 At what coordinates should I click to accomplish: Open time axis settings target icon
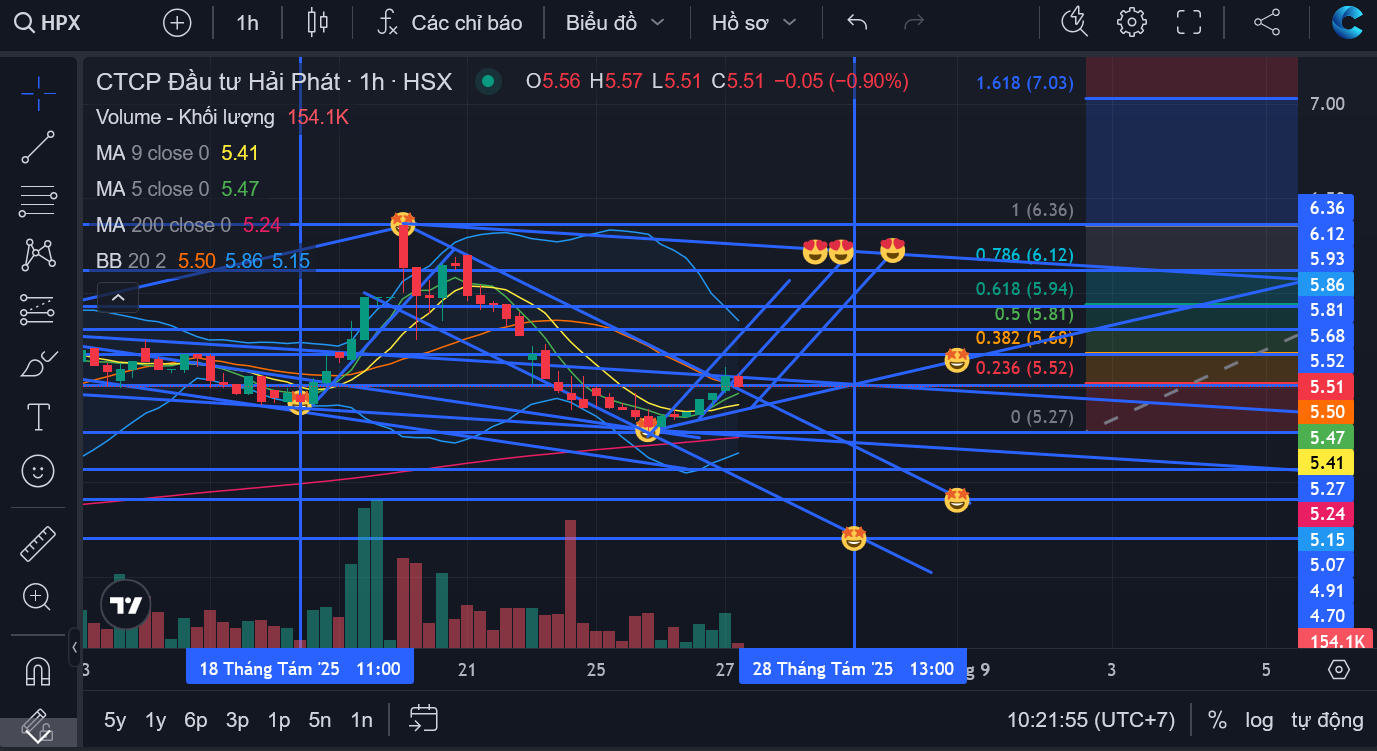click(x=1339, y=669)
